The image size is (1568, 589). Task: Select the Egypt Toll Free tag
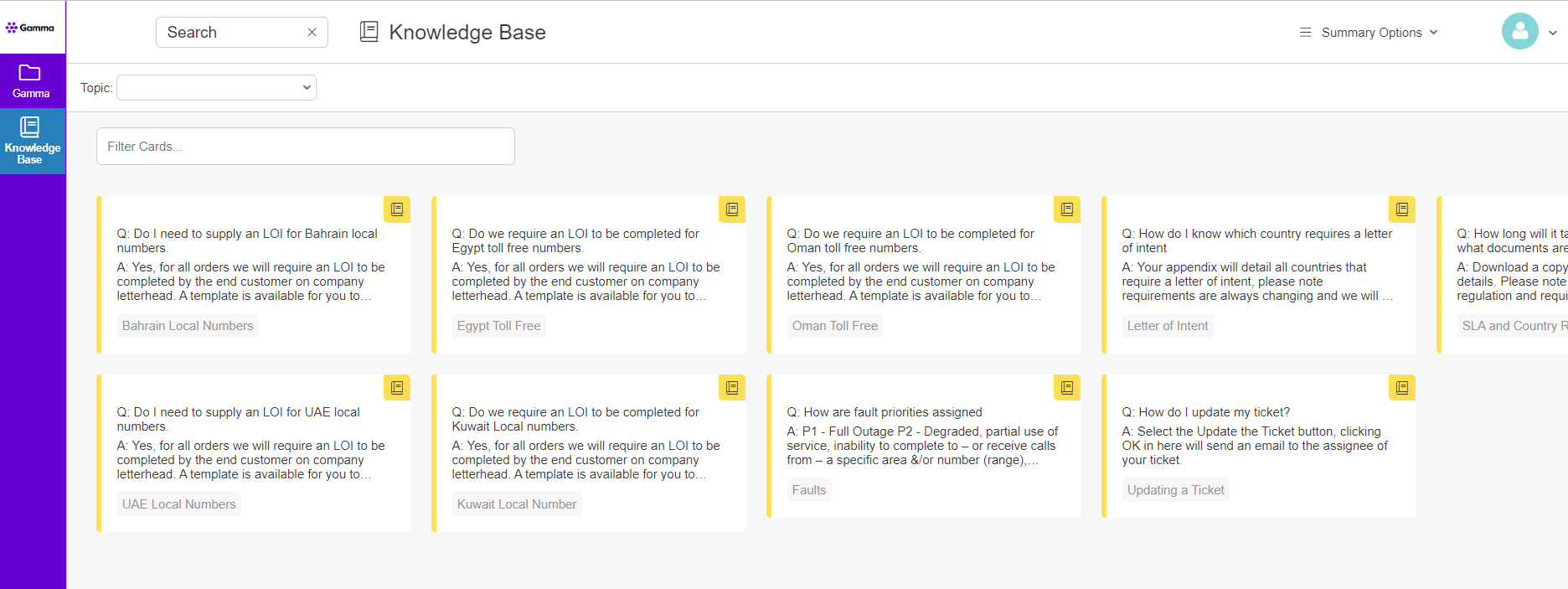[x=499, y=326]
